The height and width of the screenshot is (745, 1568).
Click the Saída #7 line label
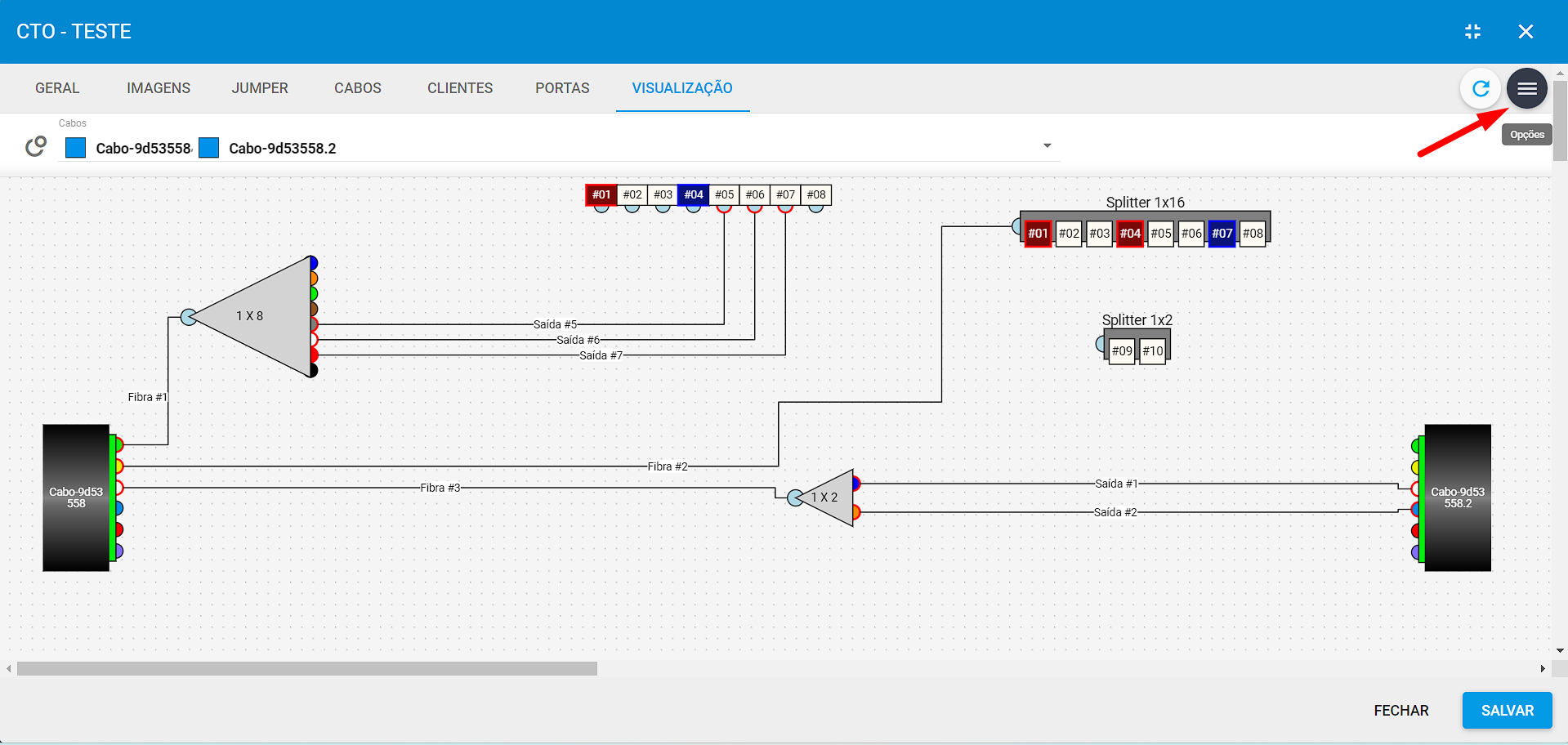601,355
